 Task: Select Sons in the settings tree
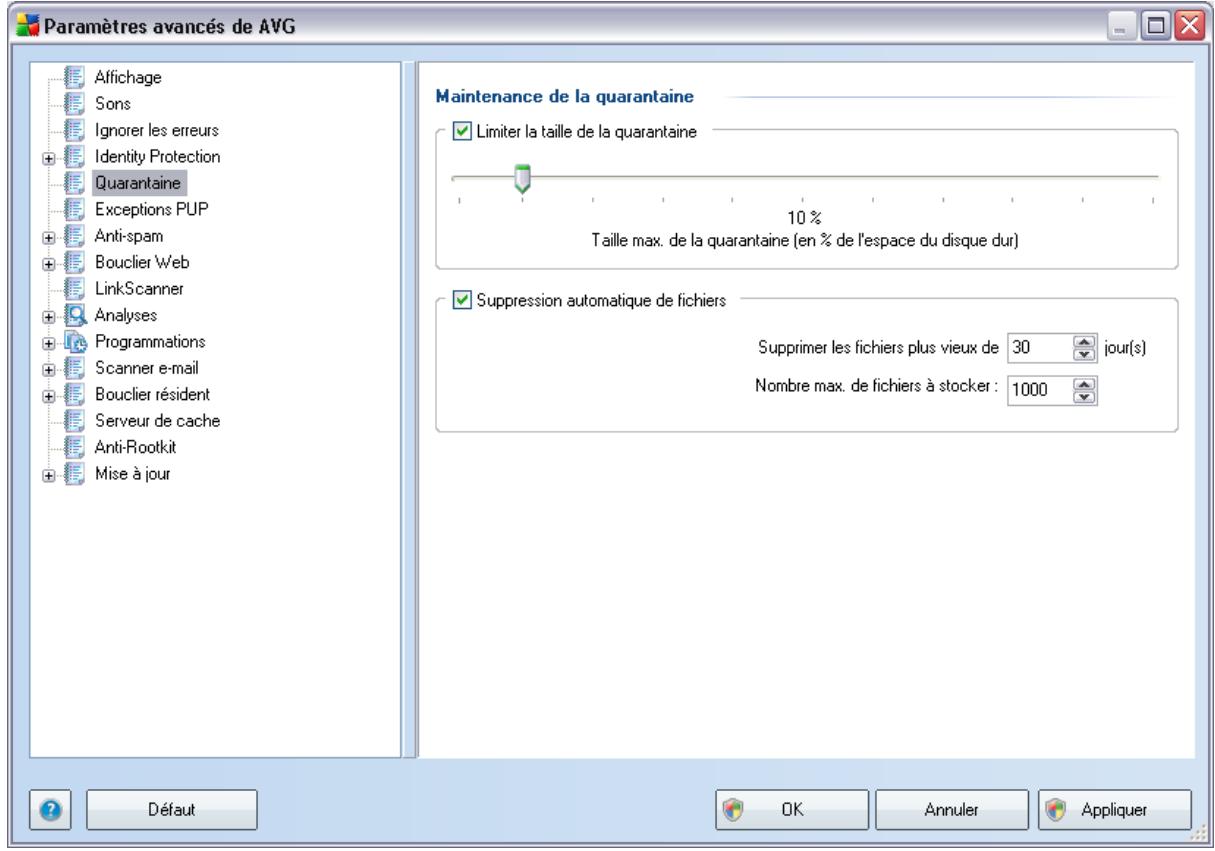point(112,103)
